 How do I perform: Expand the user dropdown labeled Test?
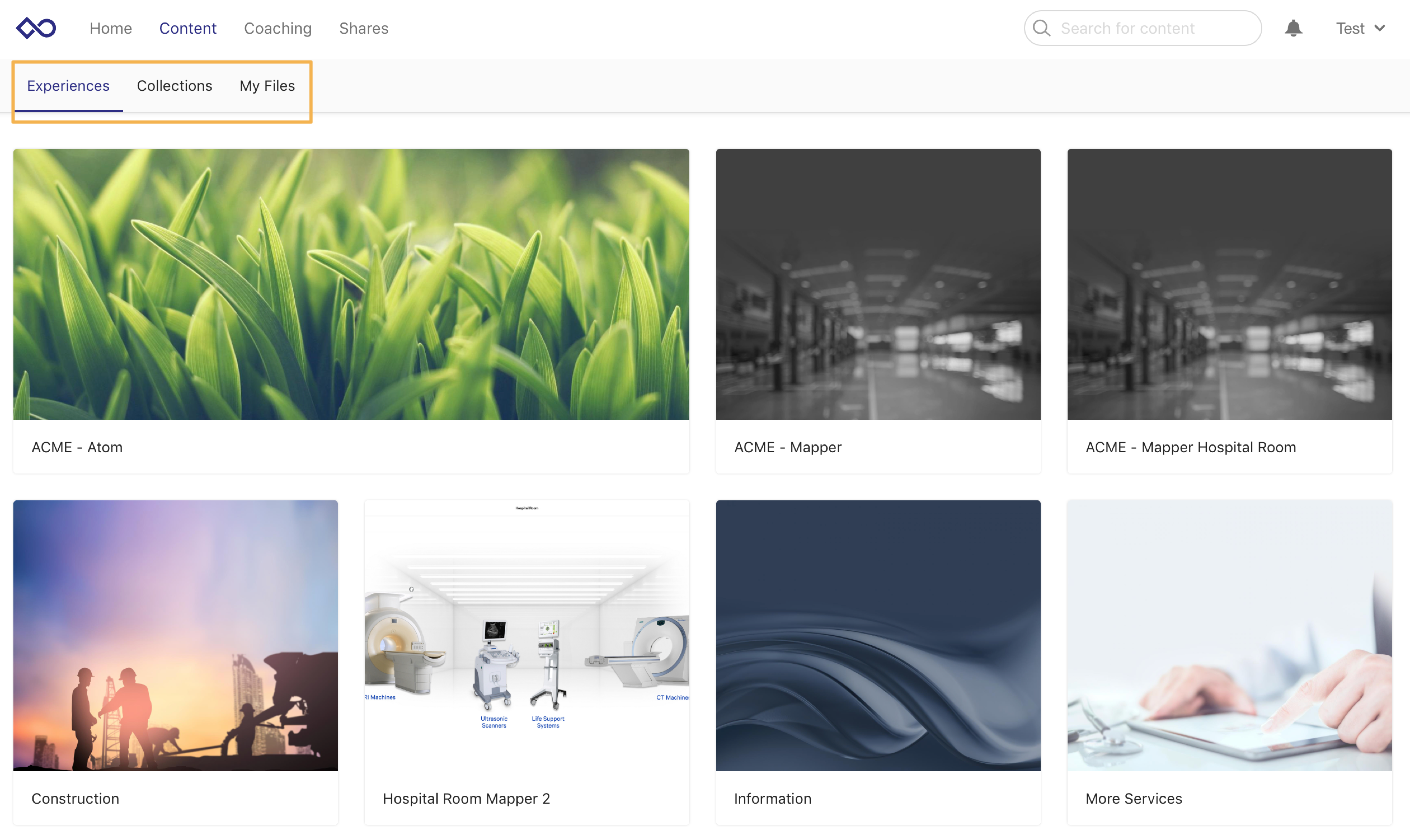point(1350,28)
